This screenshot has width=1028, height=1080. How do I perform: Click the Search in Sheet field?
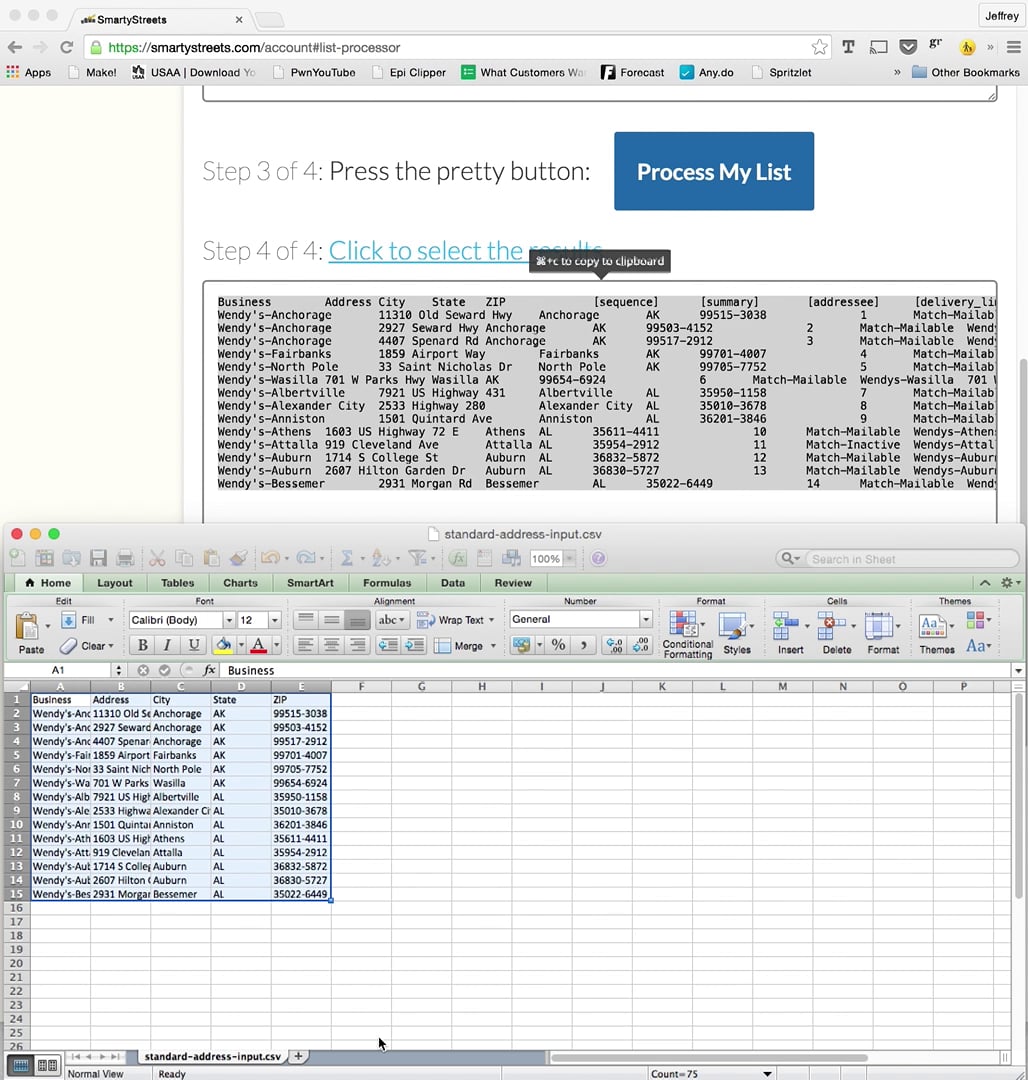pyautogui.click(x=898, y=559)
